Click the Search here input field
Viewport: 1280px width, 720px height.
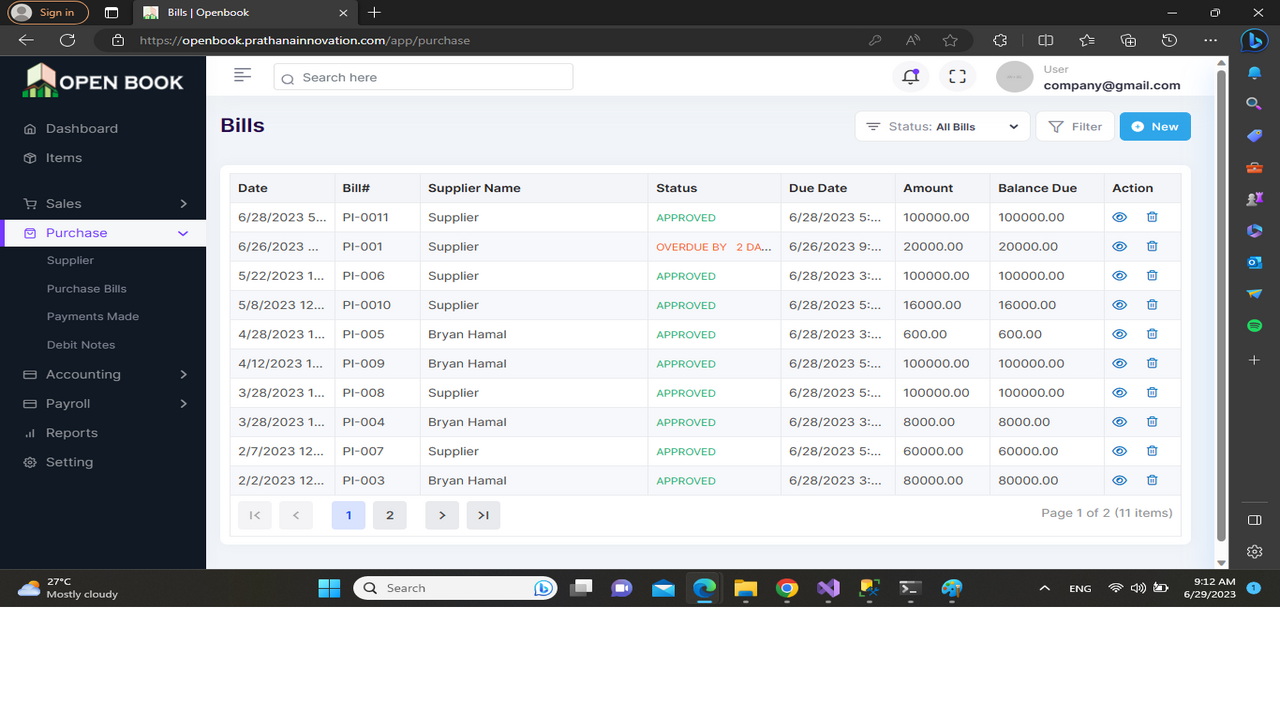click(422, 76)
